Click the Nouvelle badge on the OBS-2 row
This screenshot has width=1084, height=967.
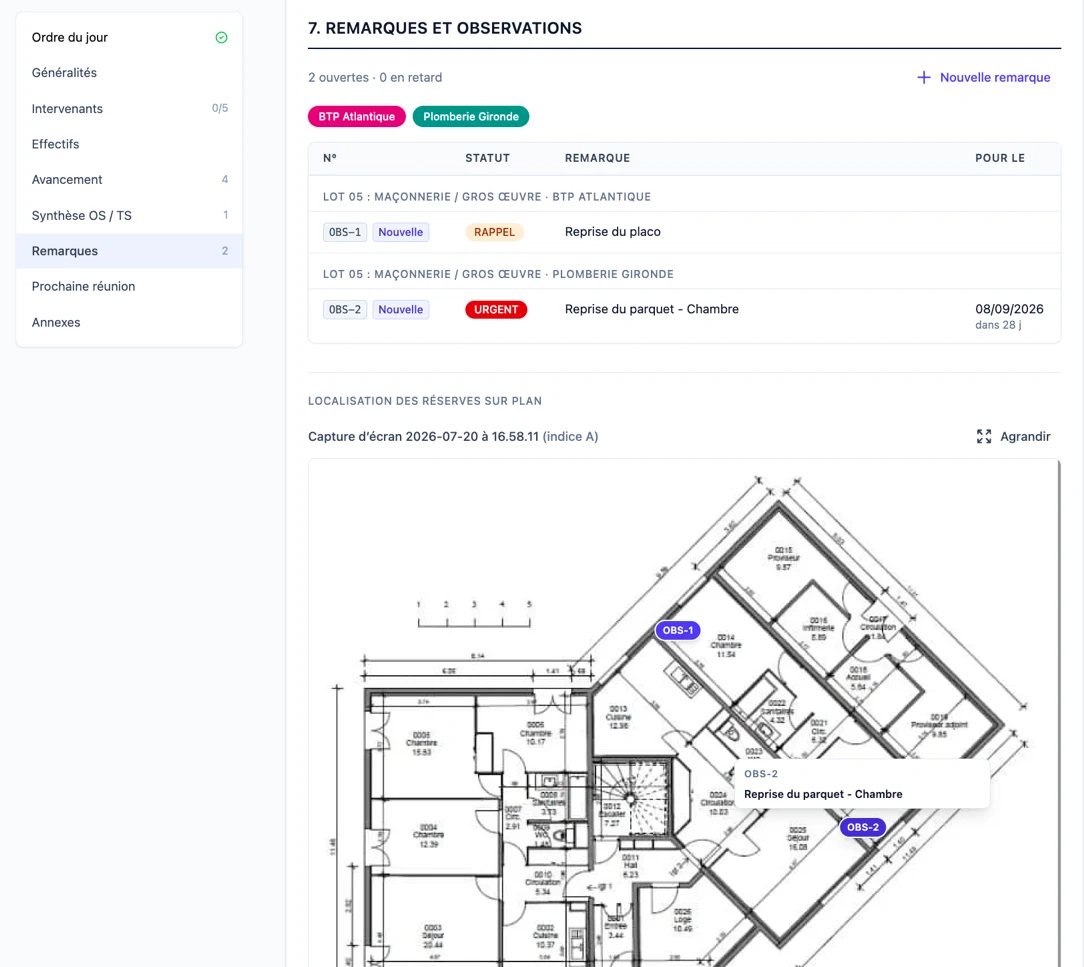400,310
